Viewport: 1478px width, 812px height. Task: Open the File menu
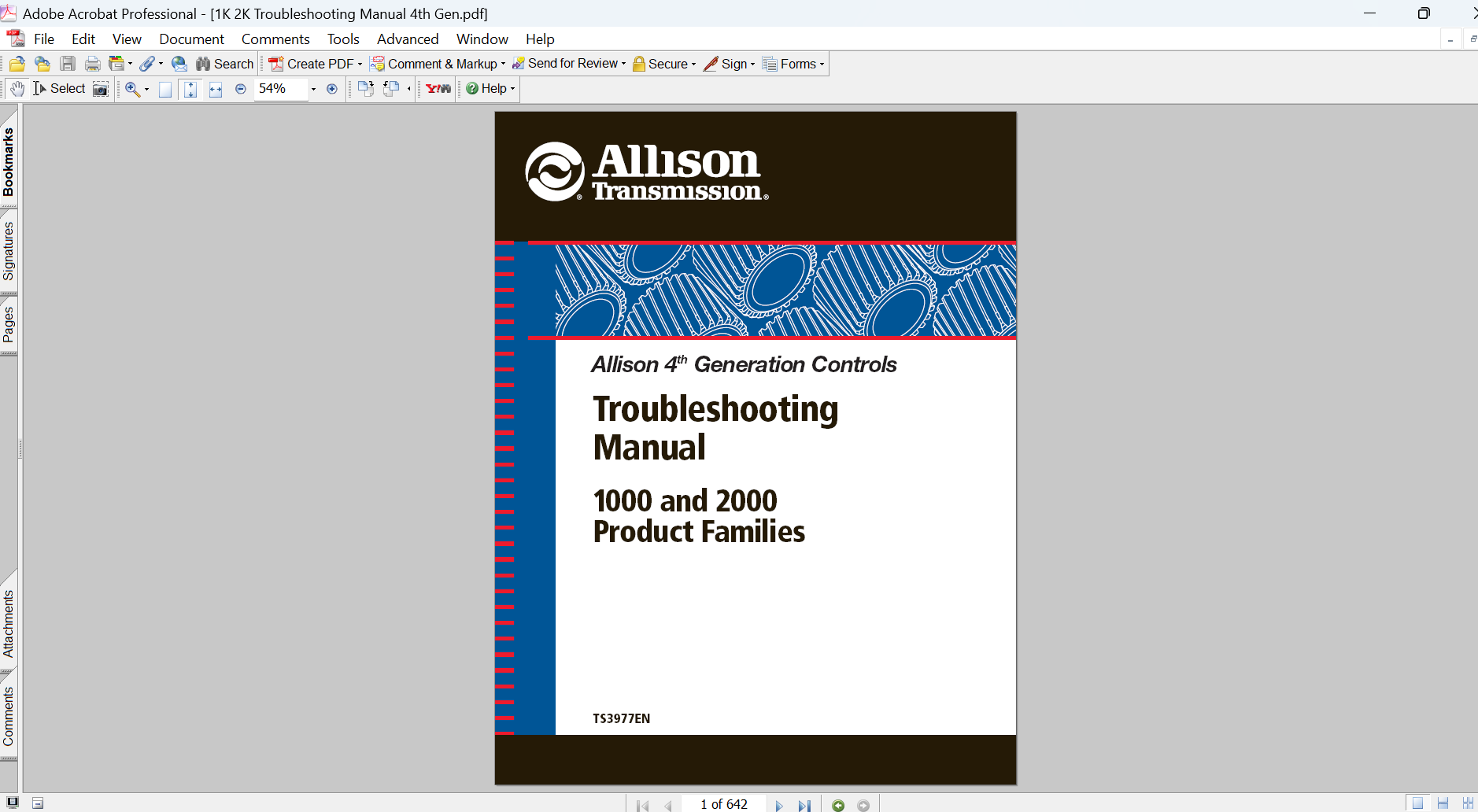tap(44, 39)
